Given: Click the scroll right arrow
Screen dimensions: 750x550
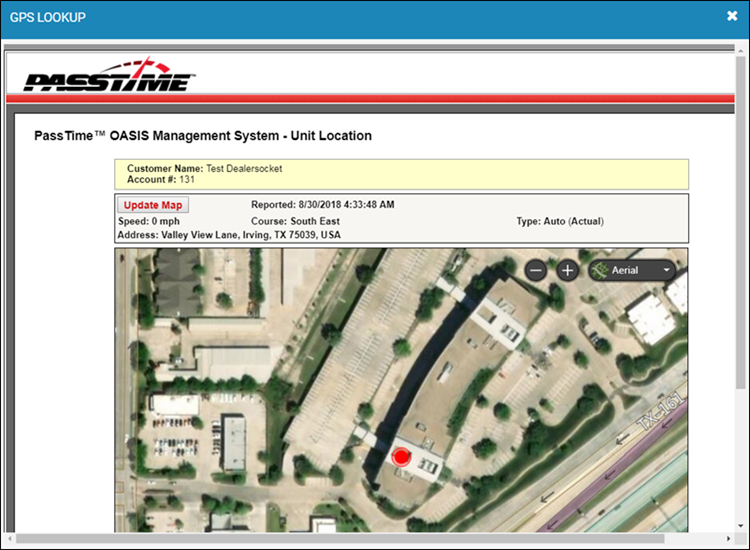Looking at the screenshot, I should (728, 539).
